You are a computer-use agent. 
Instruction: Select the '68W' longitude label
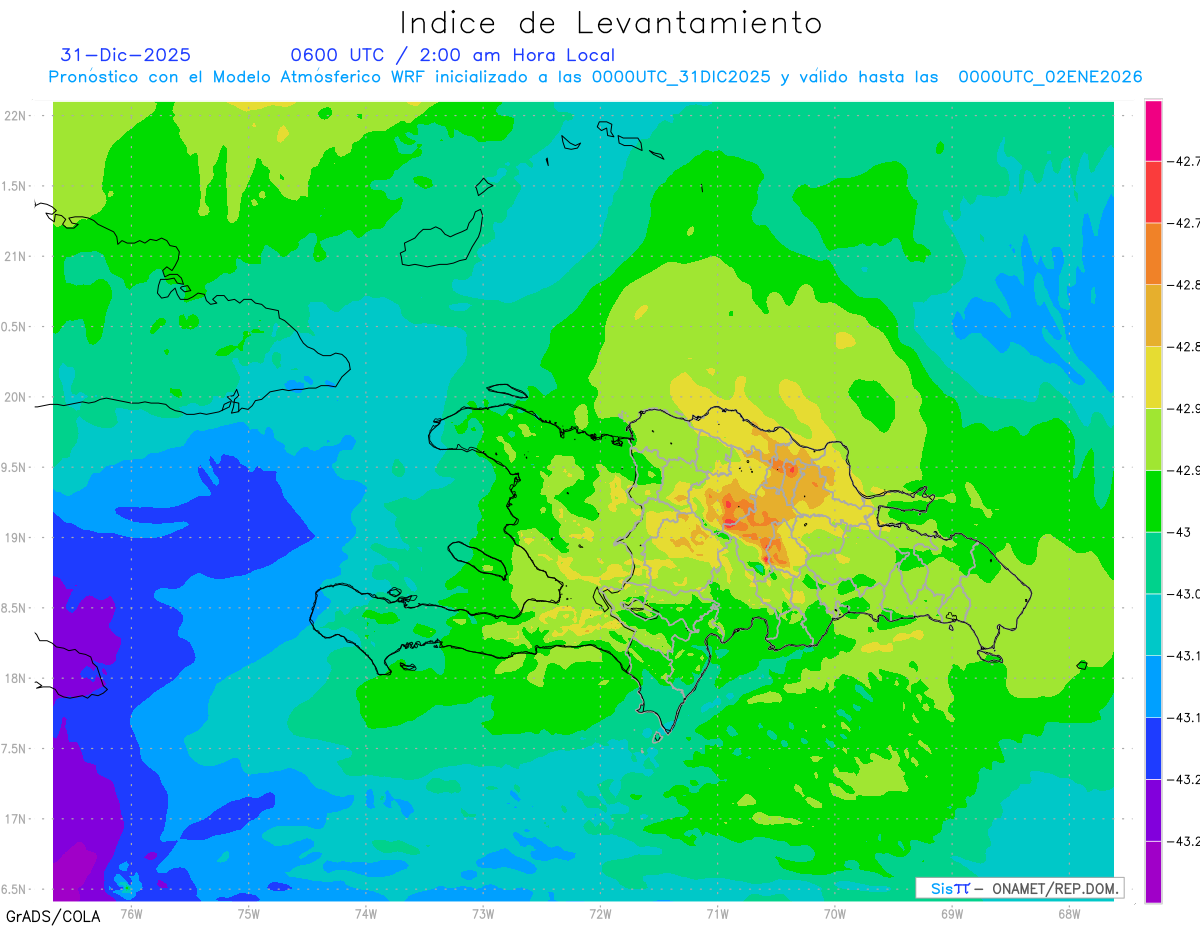tap(1069, 913)
